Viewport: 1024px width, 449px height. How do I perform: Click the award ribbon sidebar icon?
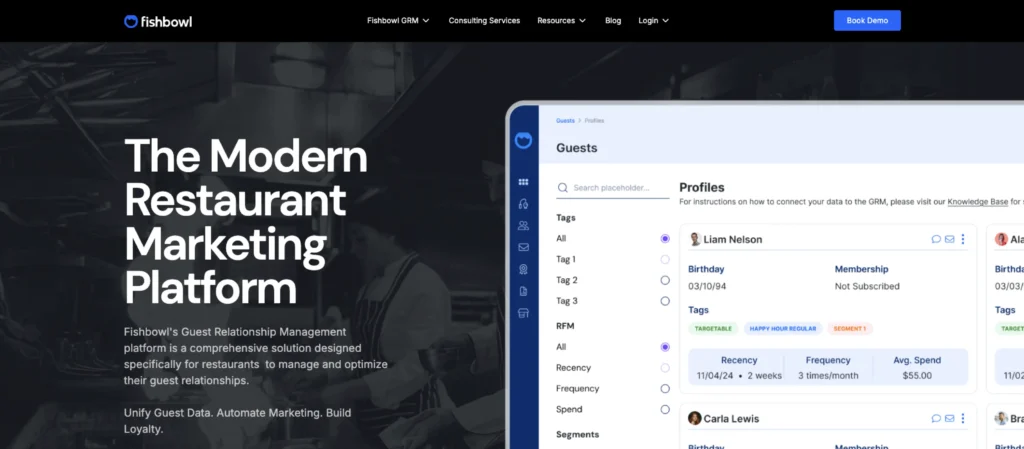523,269
